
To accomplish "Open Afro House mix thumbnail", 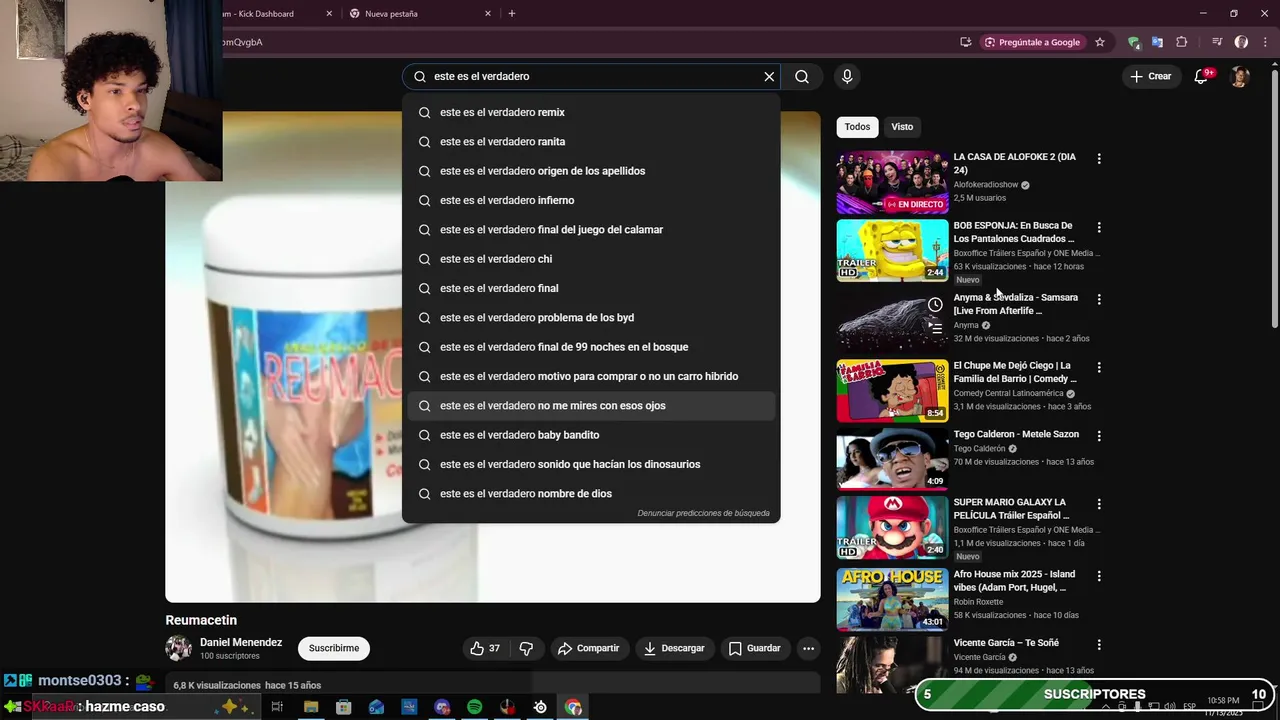I will click(x=892, y=599).
